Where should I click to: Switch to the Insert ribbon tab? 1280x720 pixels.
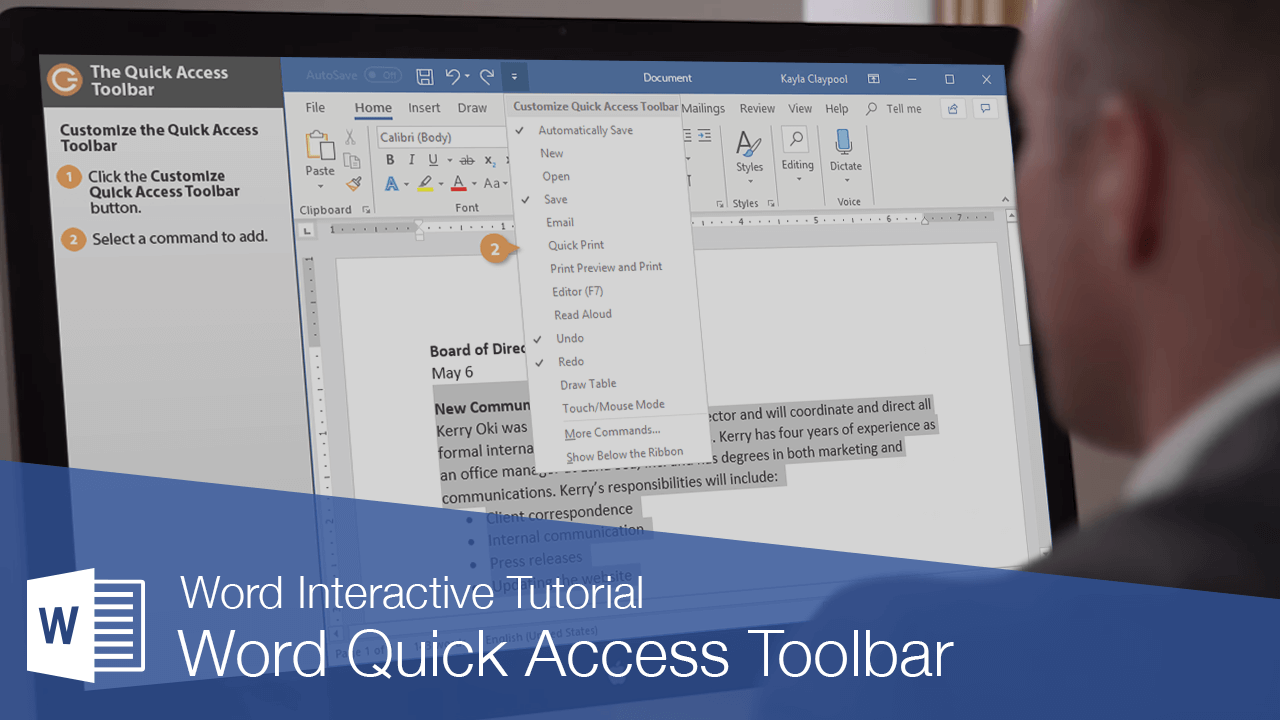424,108
